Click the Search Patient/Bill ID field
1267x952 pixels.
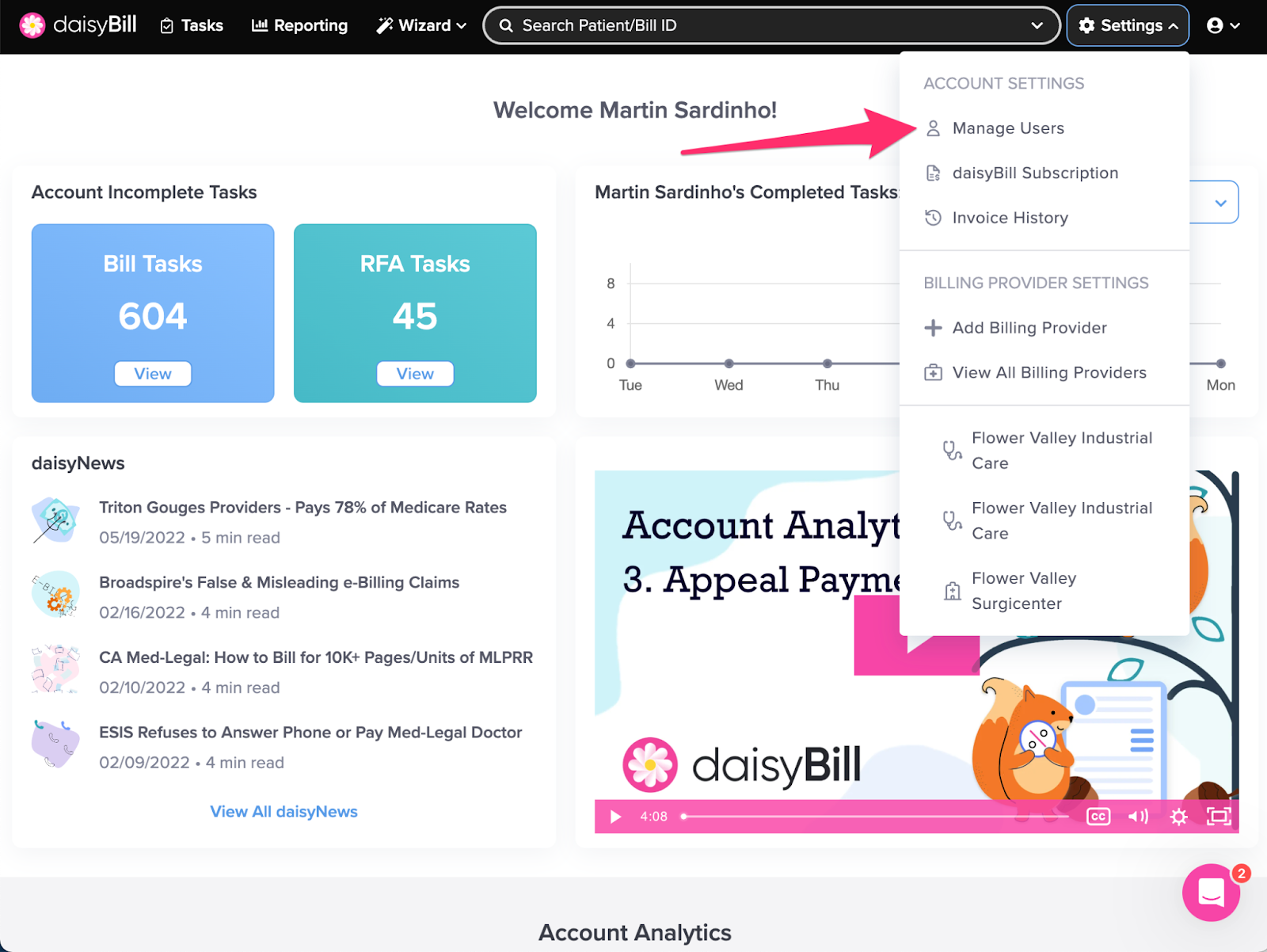pos(713,25)
